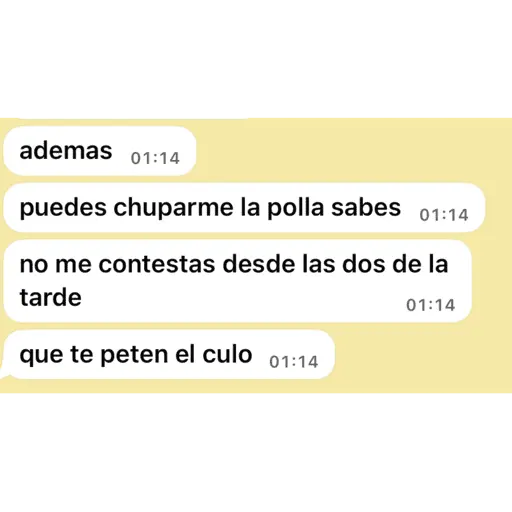
Task: Tap the timestamp on the last message
Action: point(294,362)
